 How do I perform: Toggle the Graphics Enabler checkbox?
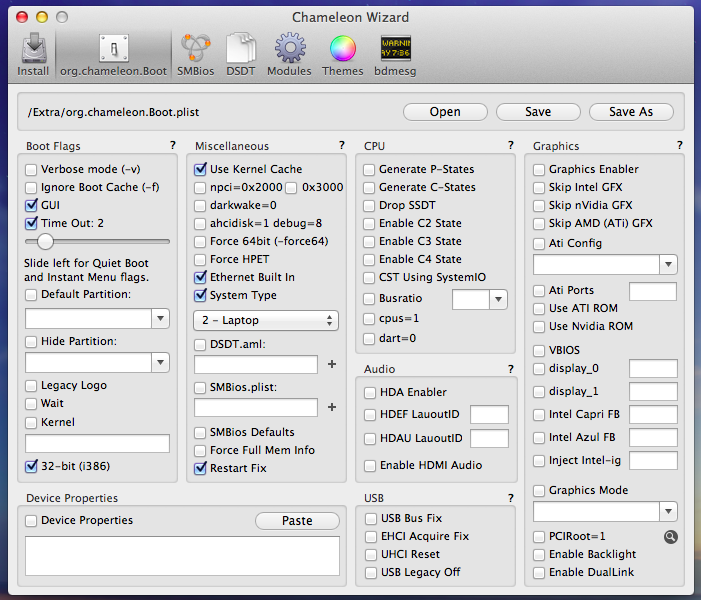coord(540,169)
